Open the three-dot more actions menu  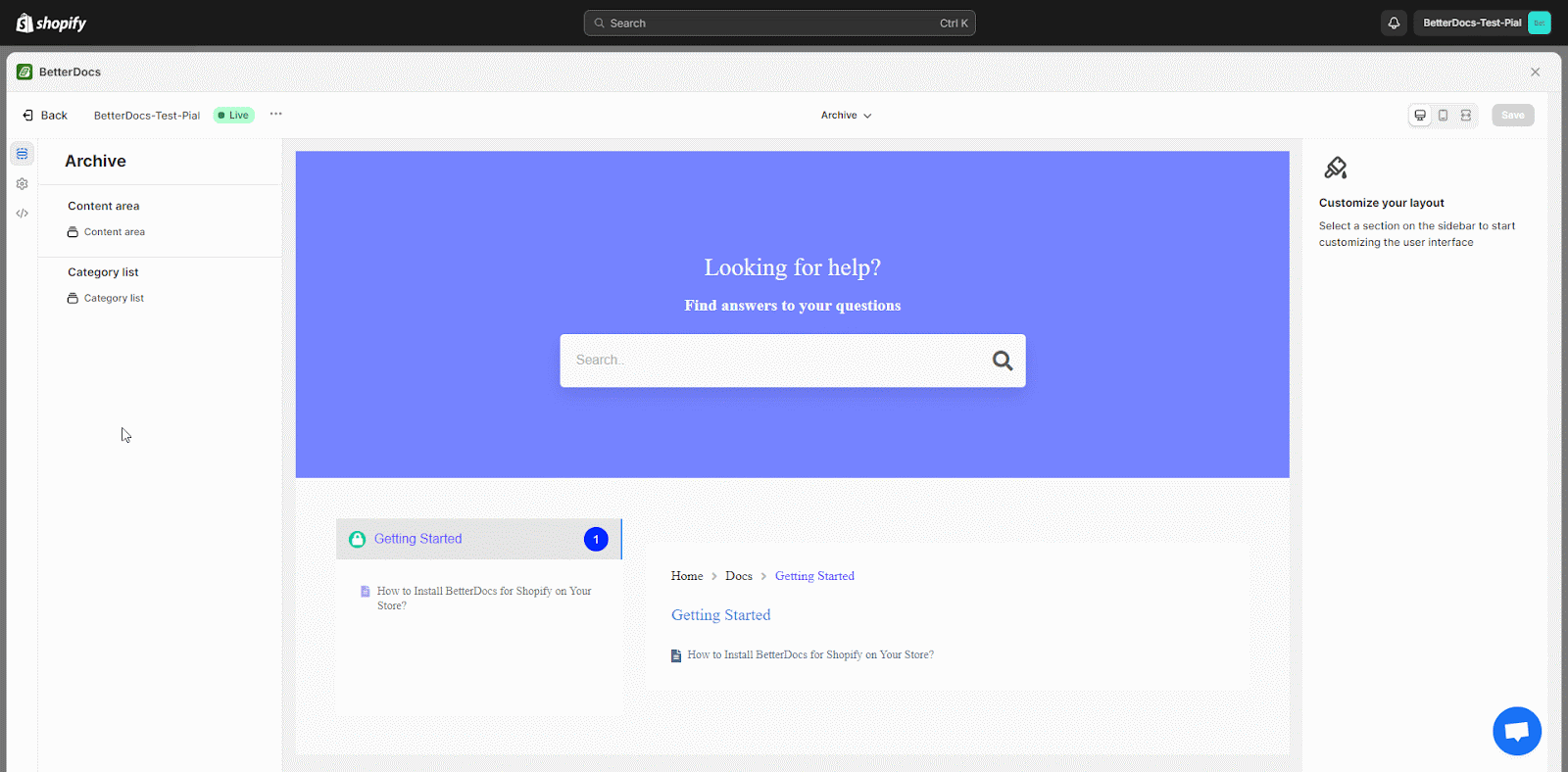tap(276, 115)
